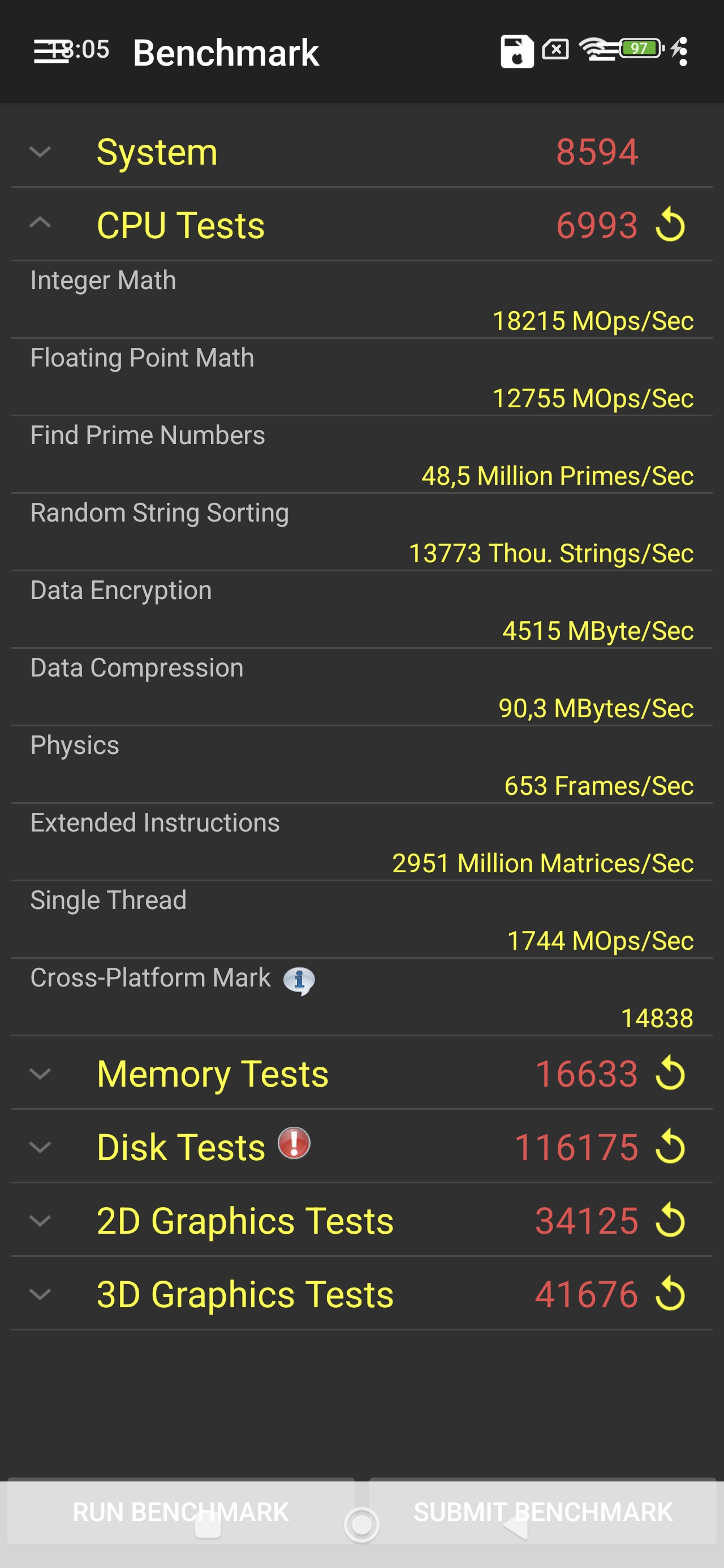724x1568 pixels.
Task: Tap Disk Tests red warning icon
Action: click(x=294, y=1143)
